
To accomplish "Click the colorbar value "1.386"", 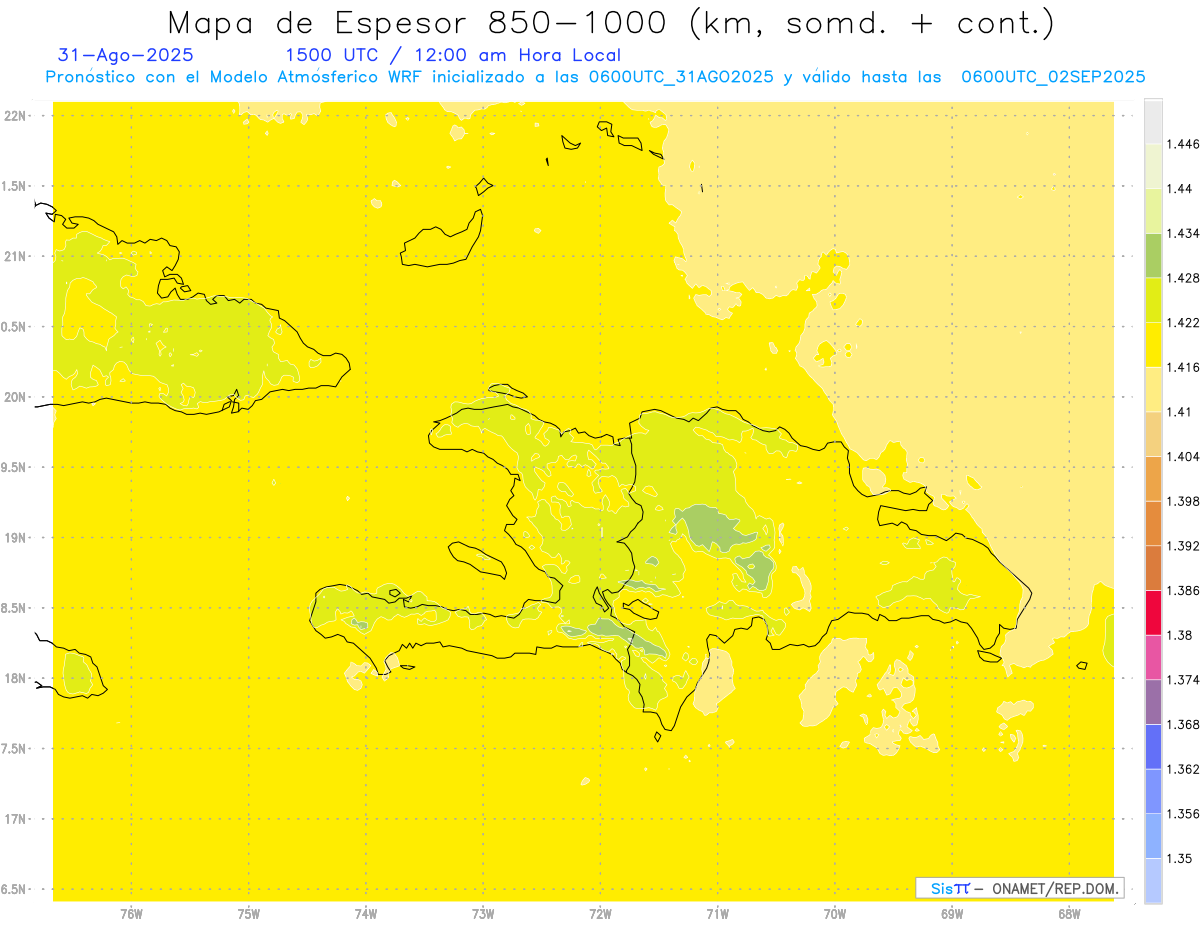I will tap(1182, 590).
